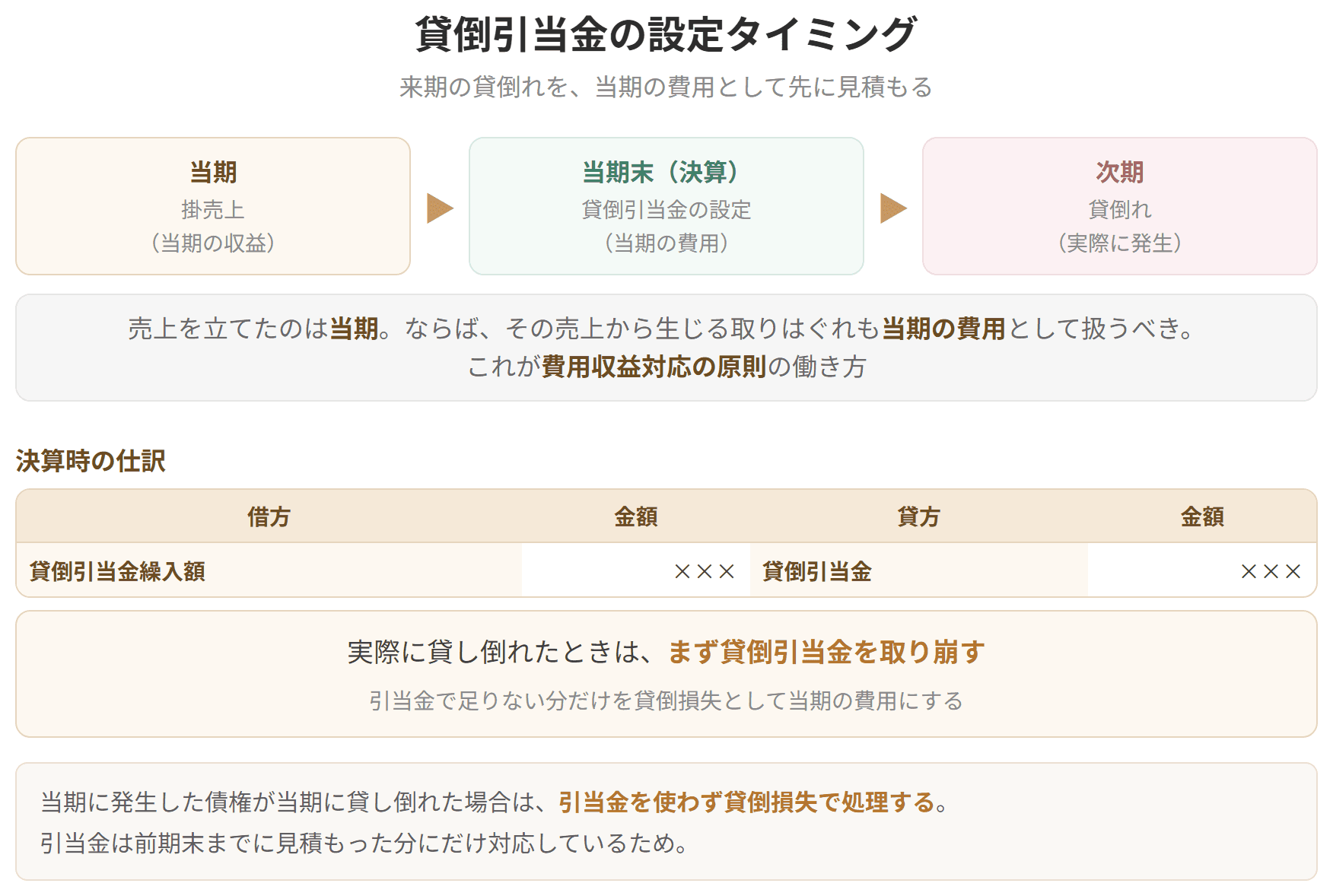Select the 貸倒引当金 credit cell
1333x896 pixels.
point(918,570)
